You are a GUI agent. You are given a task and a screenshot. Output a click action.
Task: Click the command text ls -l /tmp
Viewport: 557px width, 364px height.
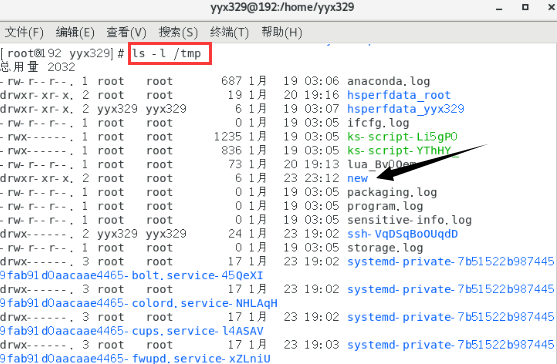click(166, 53)
